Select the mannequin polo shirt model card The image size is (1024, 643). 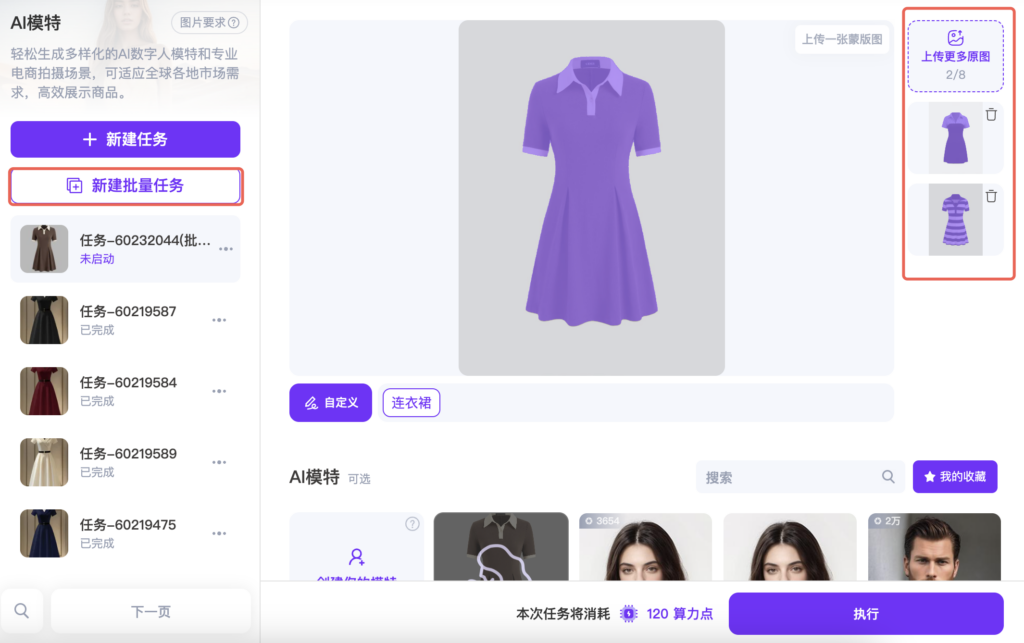point(501,547)
